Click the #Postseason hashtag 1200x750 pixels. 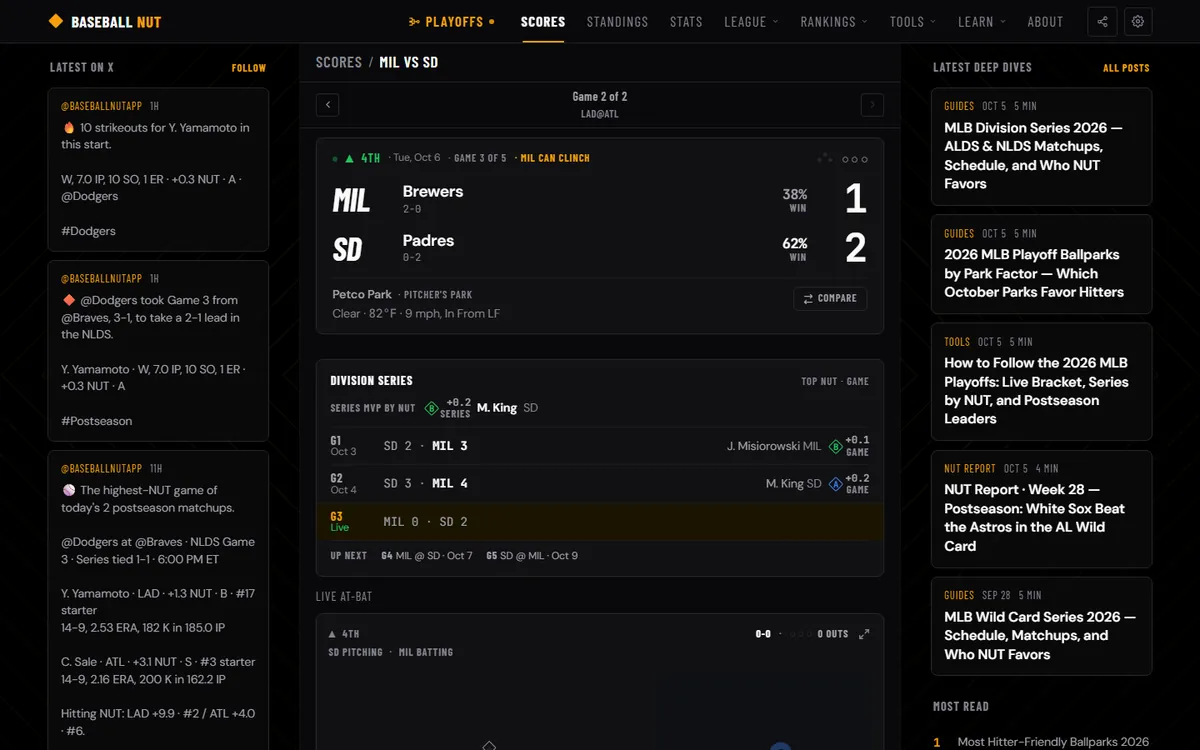point(96,421)
